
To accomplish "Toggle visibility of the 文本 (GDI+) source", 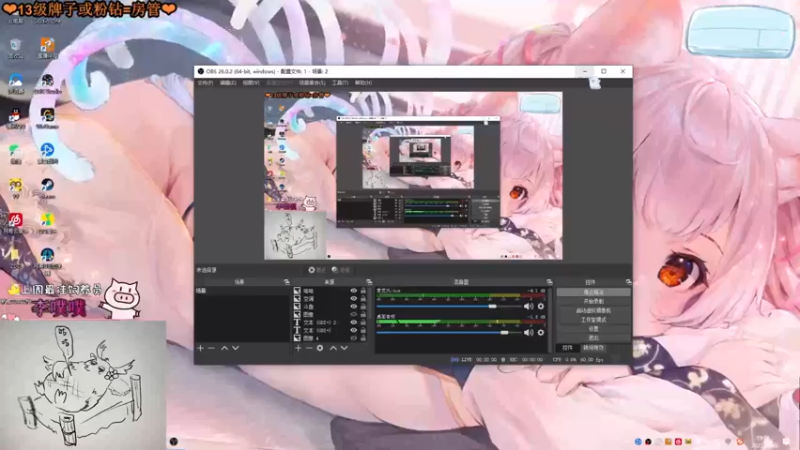I will (354, 330).
